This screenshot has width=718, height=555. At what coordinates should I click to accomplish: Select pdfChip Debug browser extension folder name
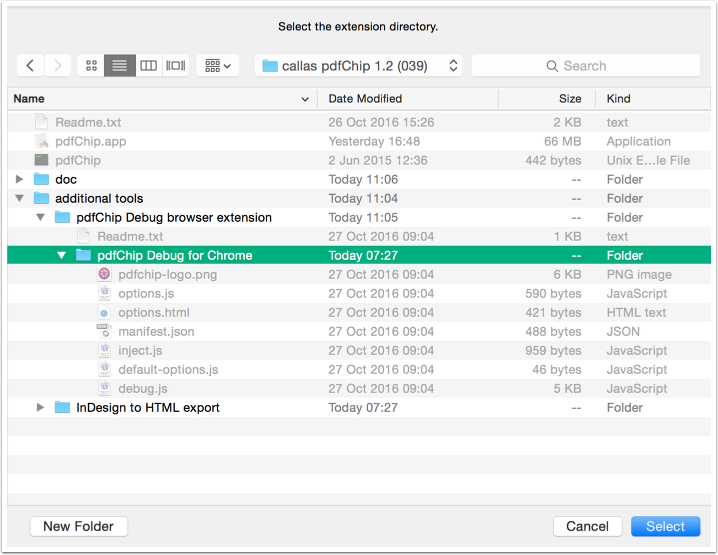coord(174,218)
